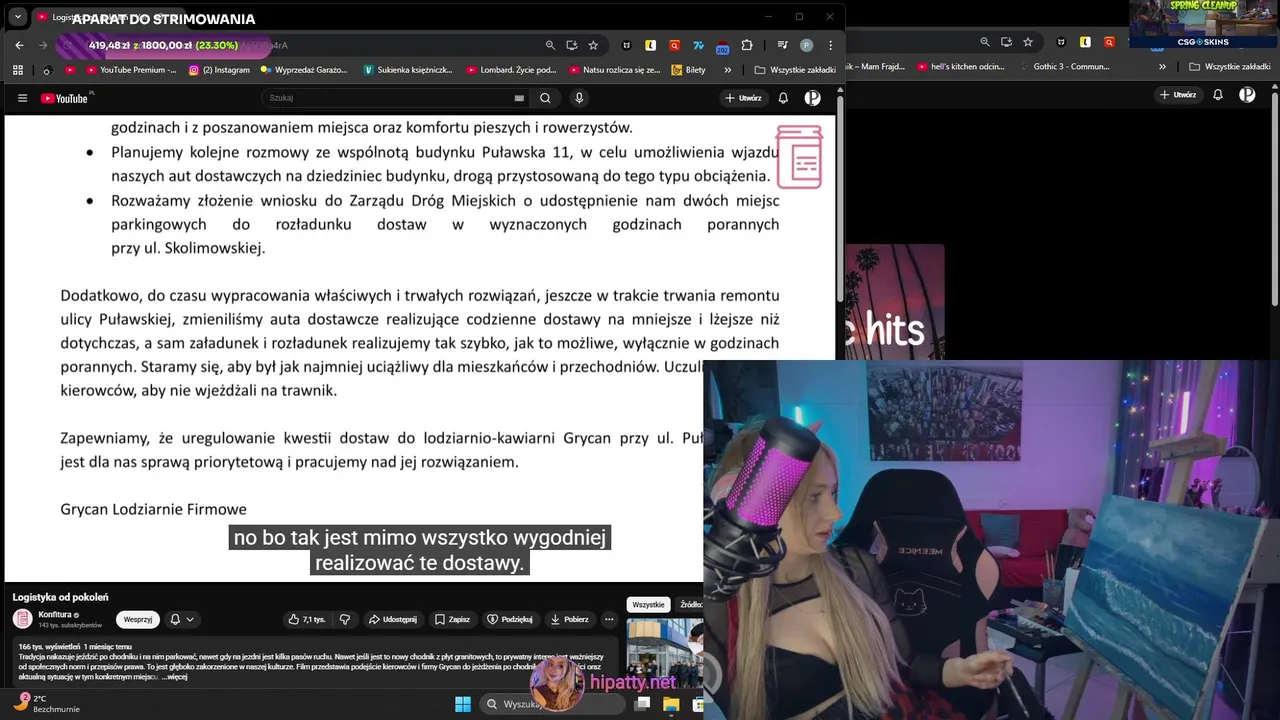Open hell's kitchen odcin... bookmark in background browser

960,66
